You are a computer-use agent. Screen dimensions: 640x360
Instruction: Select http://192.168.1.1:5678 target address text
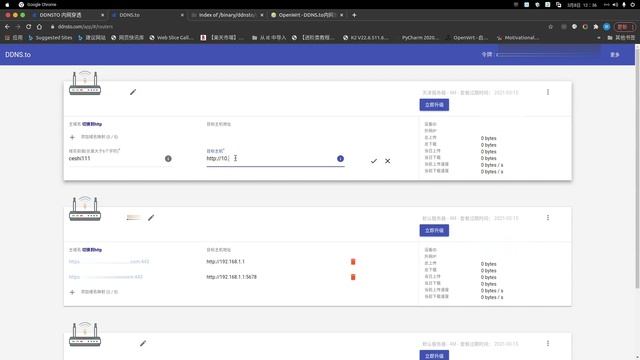(231, 277)
